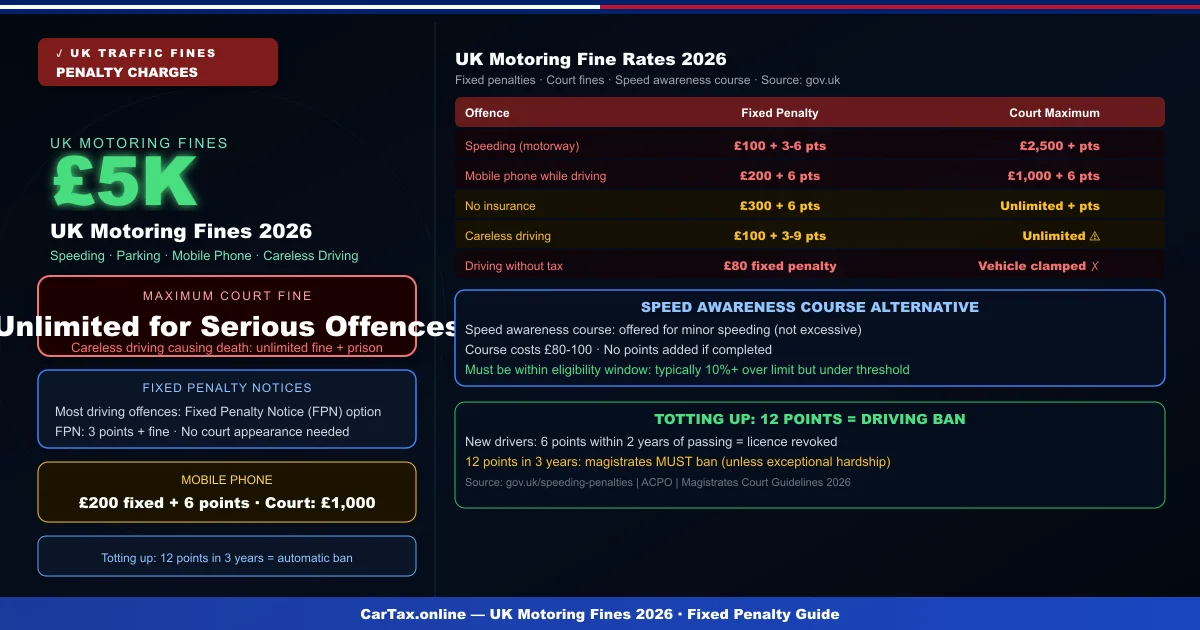Expand the Totting Up details section
The height and width of the screenshot is (630, 1200).
coord(810,455)
